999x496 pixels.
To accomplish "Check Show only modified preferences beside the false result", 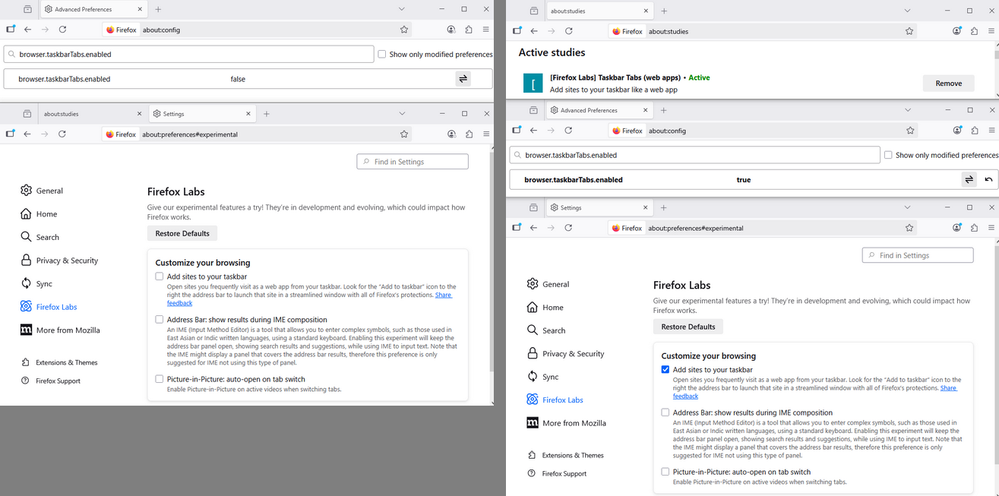I will pyautogui.click(x=383, y=54).
